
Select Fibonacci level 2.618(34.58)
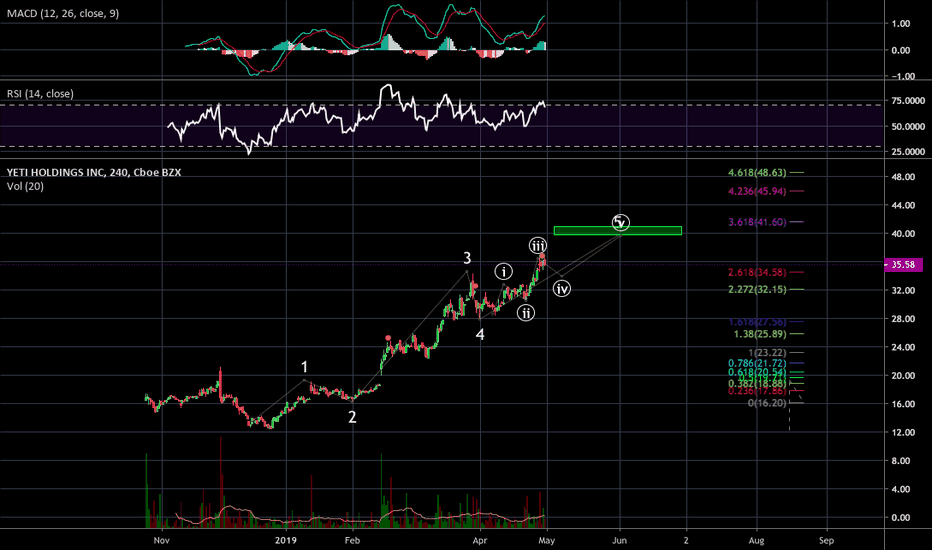coord(757,272)
